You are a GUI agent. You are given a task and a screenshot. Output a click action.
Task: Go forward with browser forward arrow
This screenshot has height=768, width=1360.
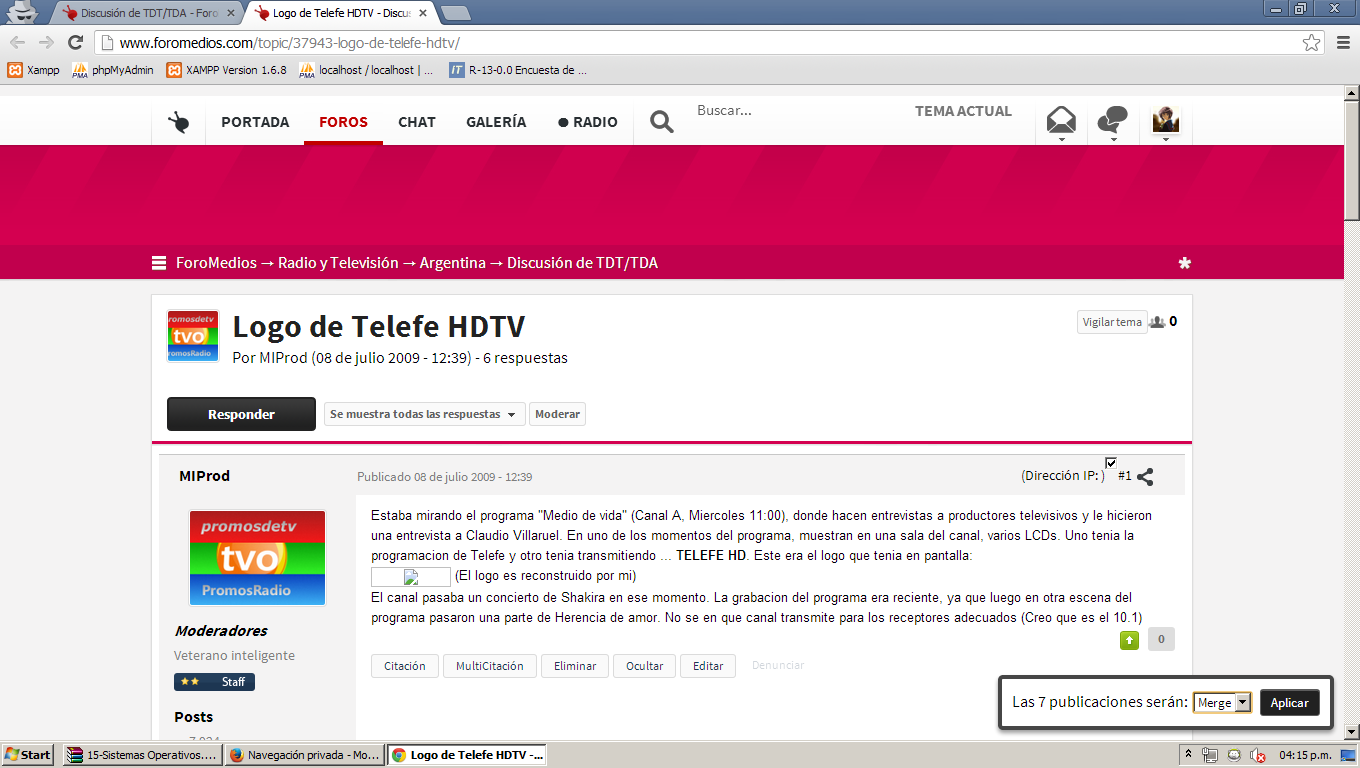coord(46,42)
